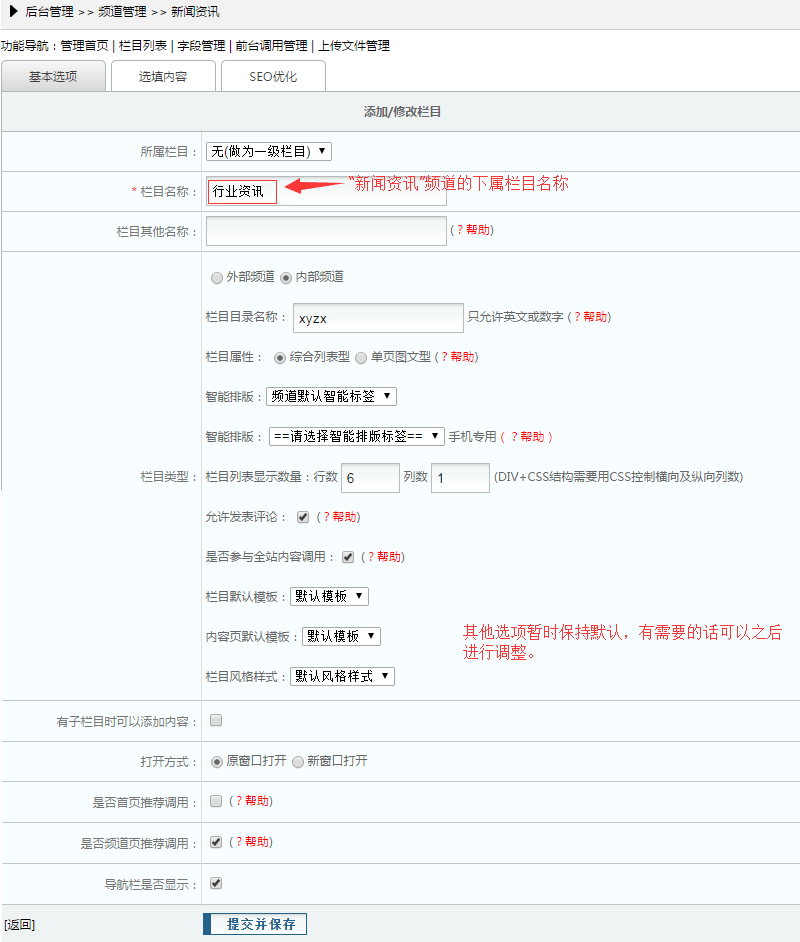Open 上传文件管理 navigation link
This screenshot has width=800, height=942.
click(354, 46)
